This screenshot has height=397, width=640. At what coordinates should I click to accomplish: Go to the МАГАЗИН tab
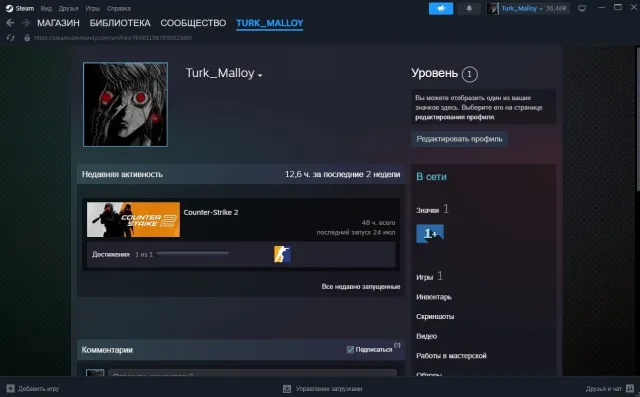(x=58, y=23)
